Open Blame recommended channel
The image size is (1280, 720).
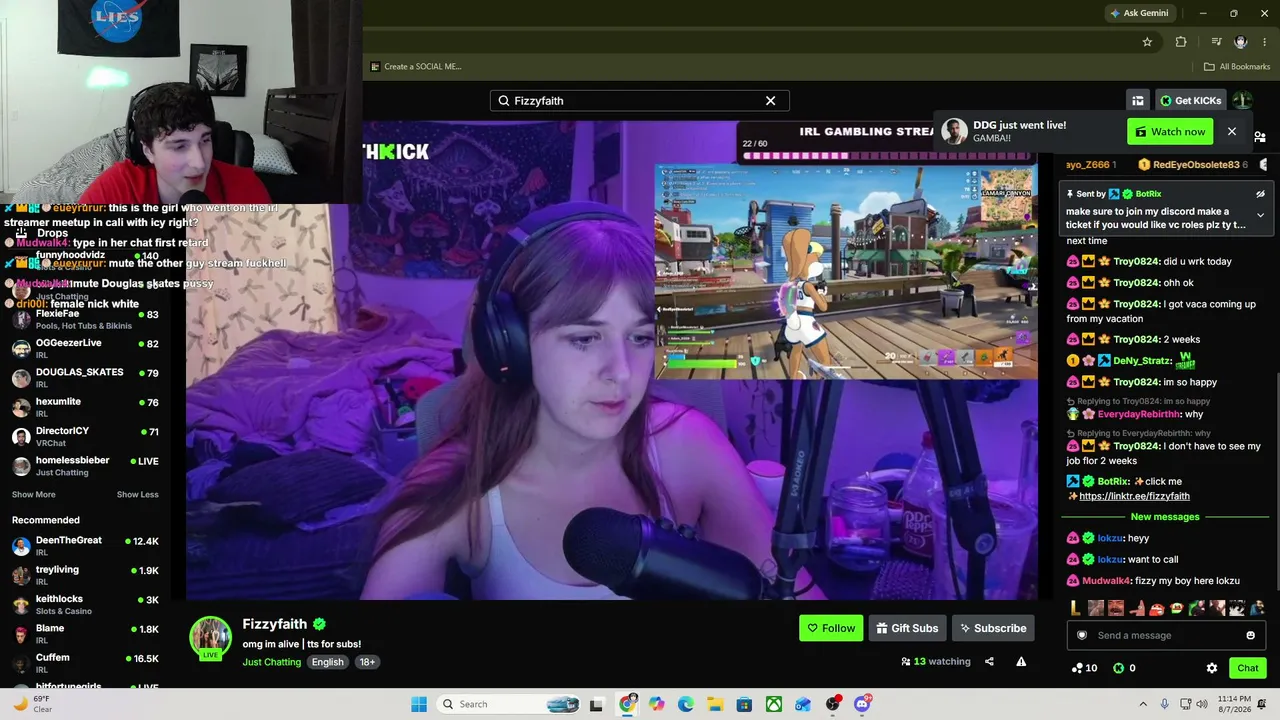point(85,634)
